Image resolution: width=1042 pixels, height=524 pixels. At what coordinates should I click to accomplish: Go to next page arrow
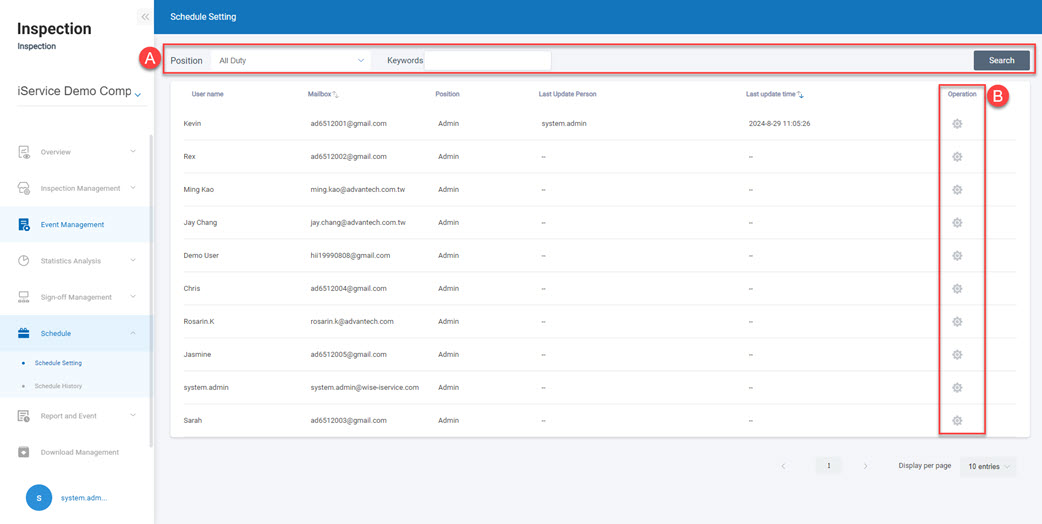click(x=865, y=466)
